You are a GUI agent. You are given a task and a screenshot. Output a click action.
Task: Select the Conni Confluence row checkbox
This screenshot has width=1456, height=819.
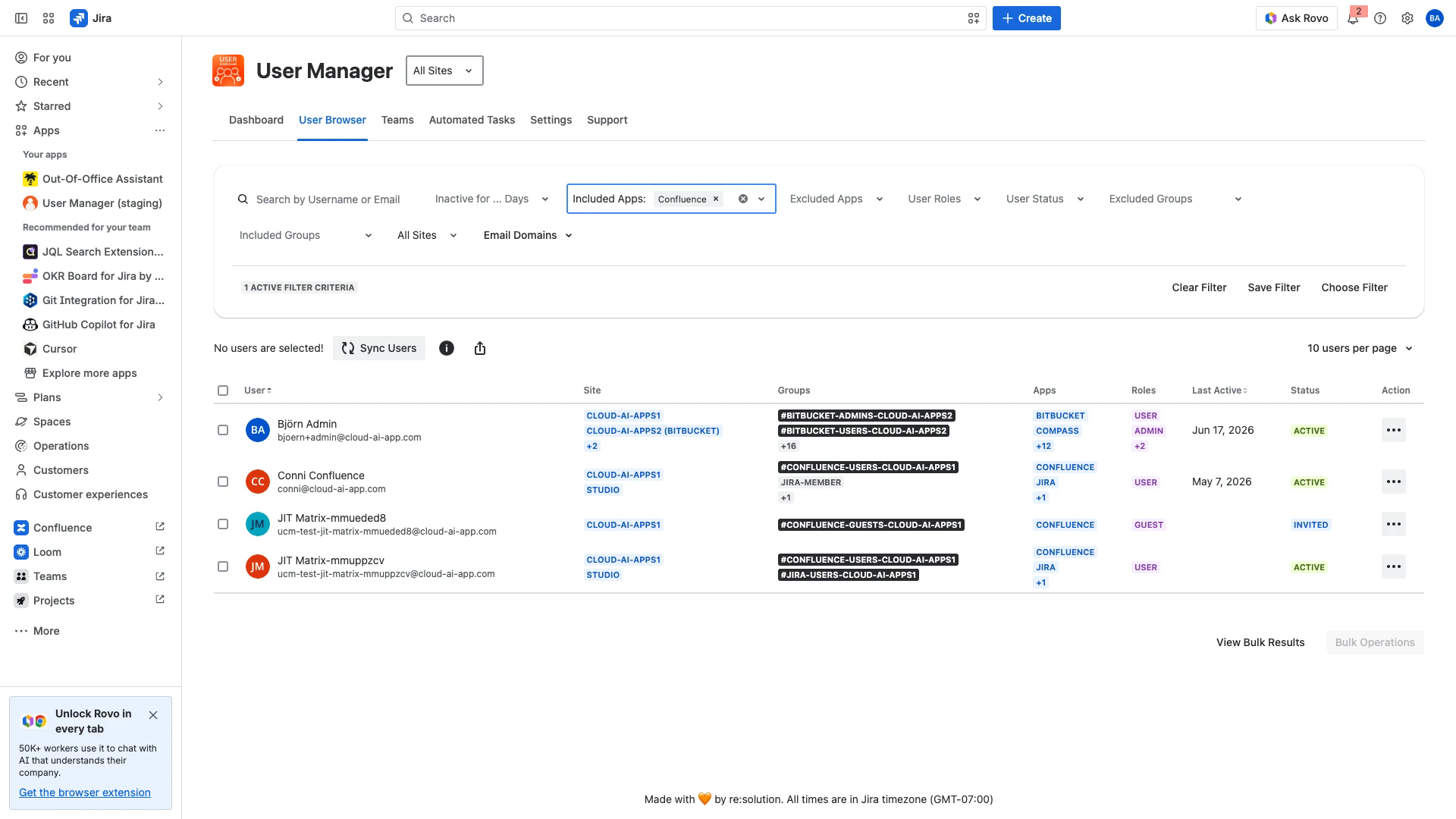(223, 482)
